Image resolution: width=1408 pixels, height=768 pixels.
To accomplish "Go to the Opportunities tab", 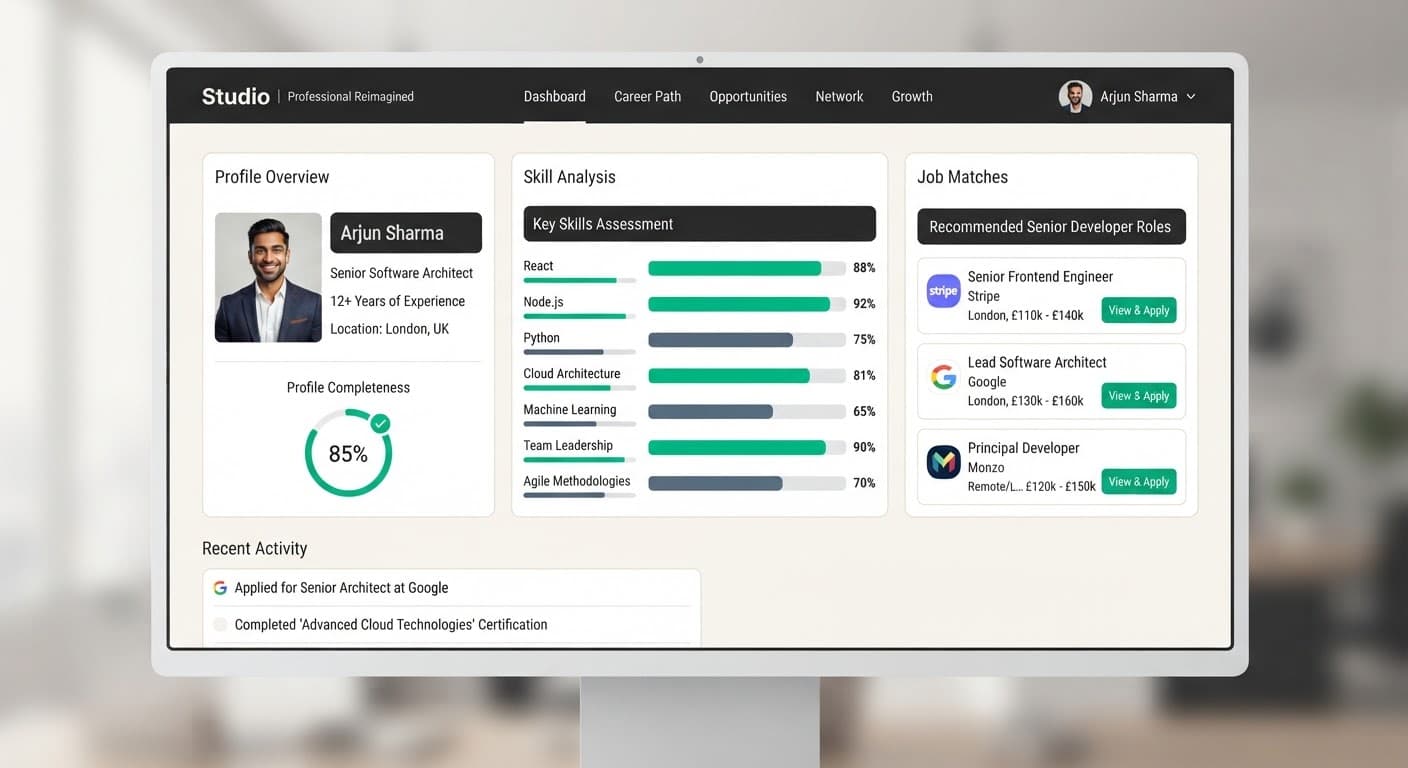I will point(748,96).
